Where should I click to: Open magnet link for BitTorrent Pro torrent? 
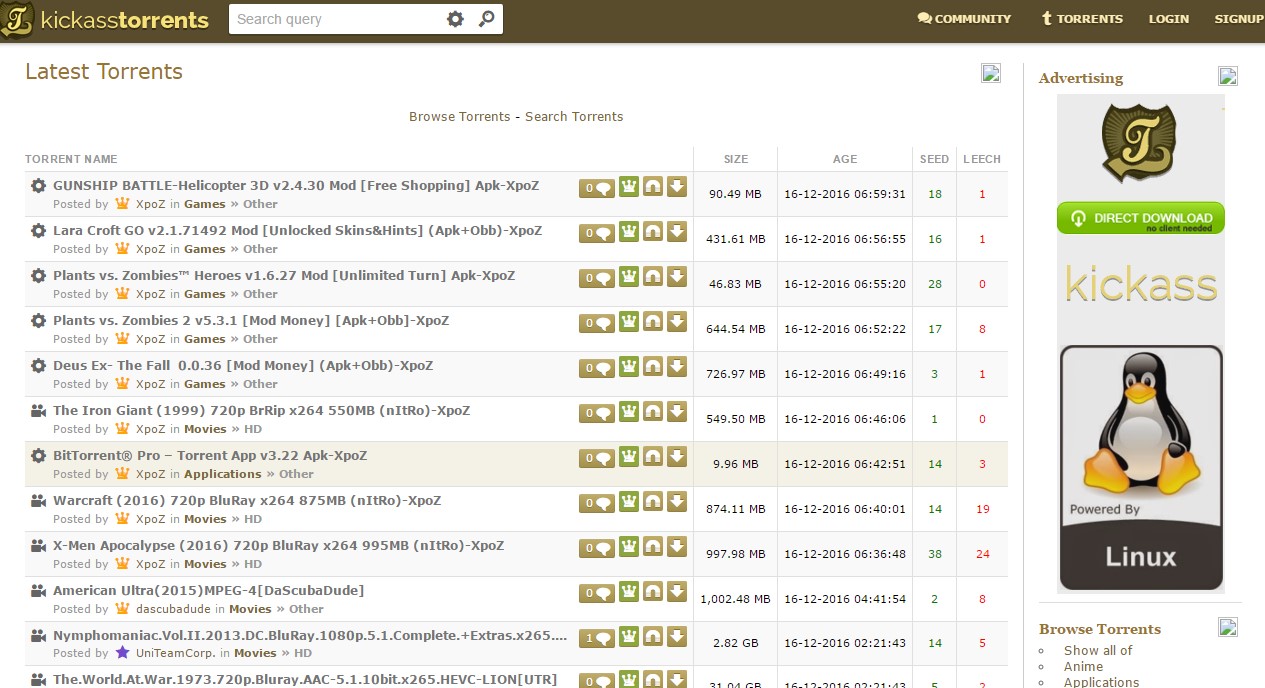pyautogui.click(x=653, y=456)
